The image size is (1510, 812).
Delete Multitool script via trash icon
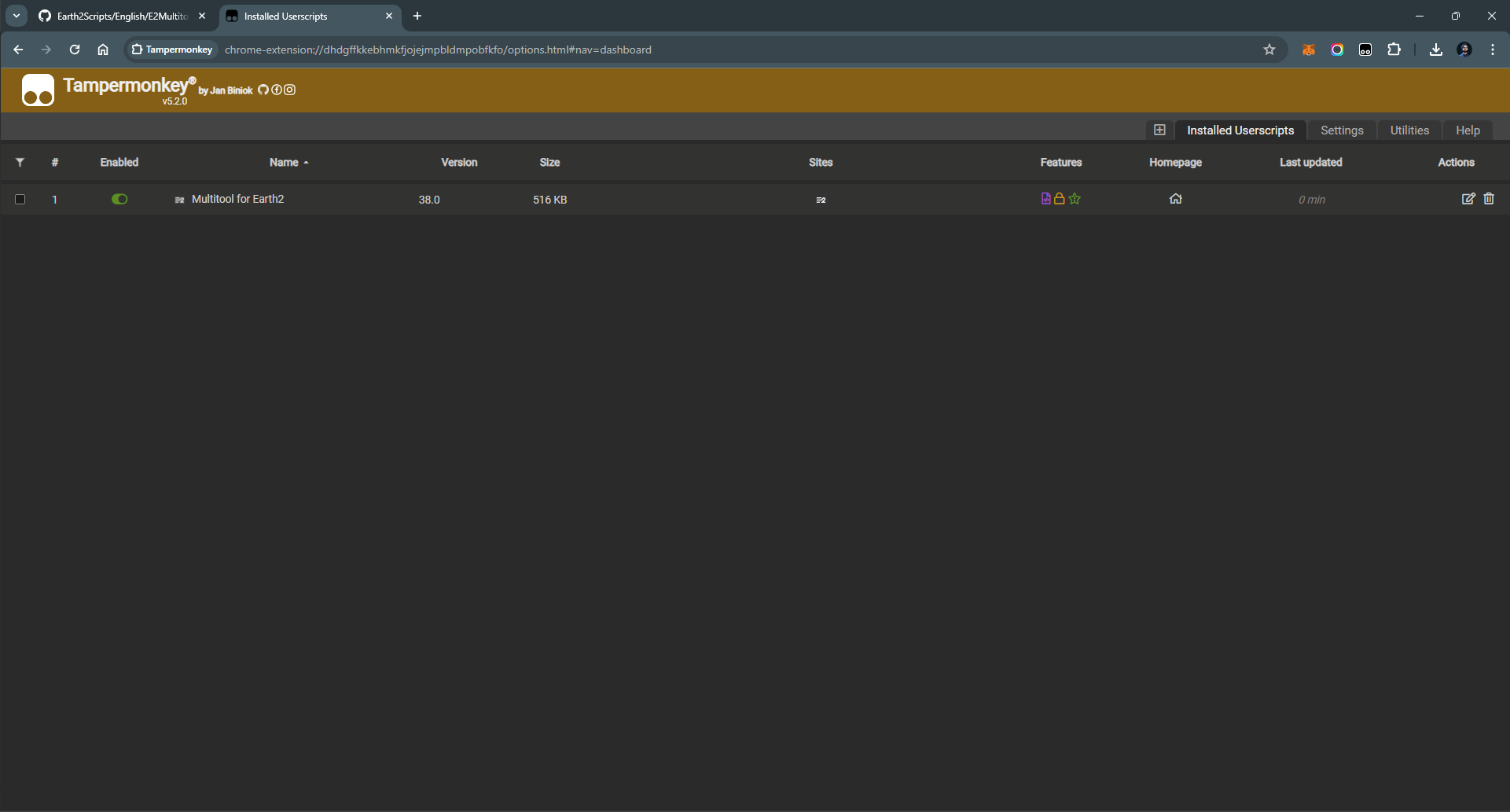pos(1489,199)
